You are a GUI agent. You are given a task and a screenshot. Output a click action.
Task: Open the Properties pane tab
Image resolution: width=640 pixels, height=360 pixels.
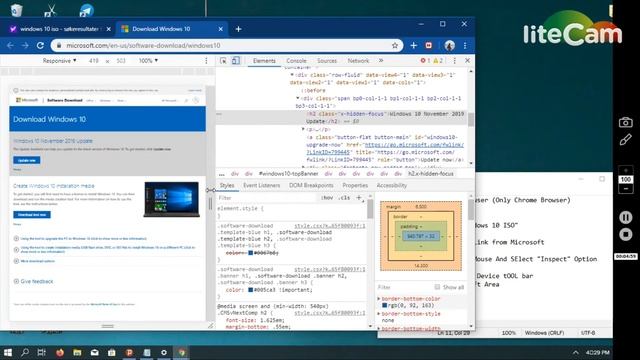(355, 185)
